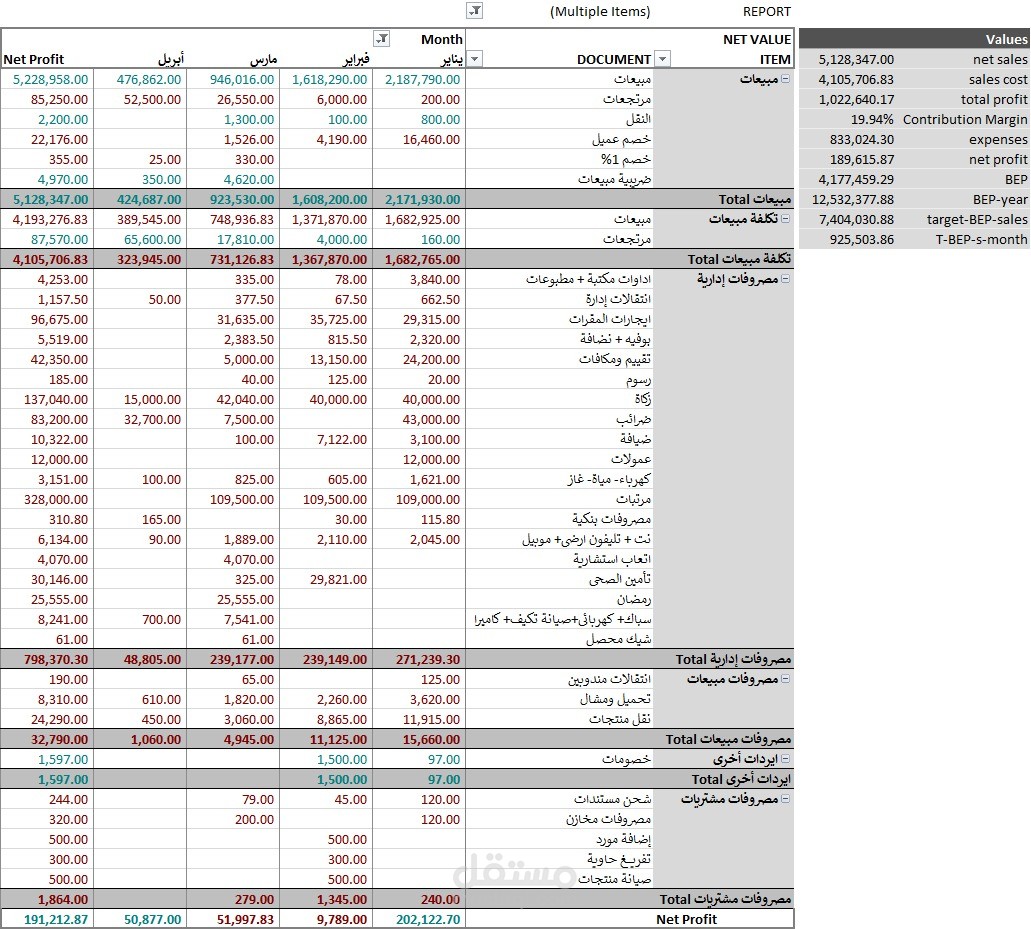Select the April net profit 50,877.00
Screen dimensions: 1031x929
tap(152, 919)
